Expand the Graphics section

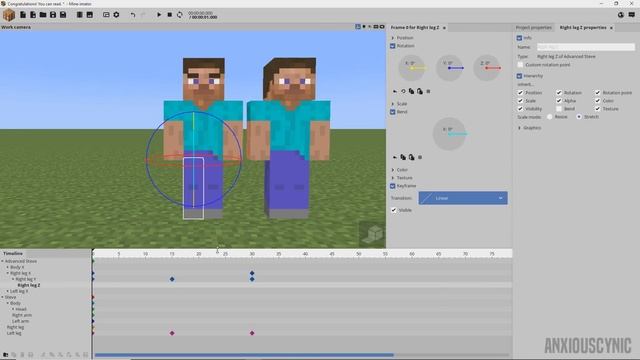pyautogui.click(x=520, y=128)
